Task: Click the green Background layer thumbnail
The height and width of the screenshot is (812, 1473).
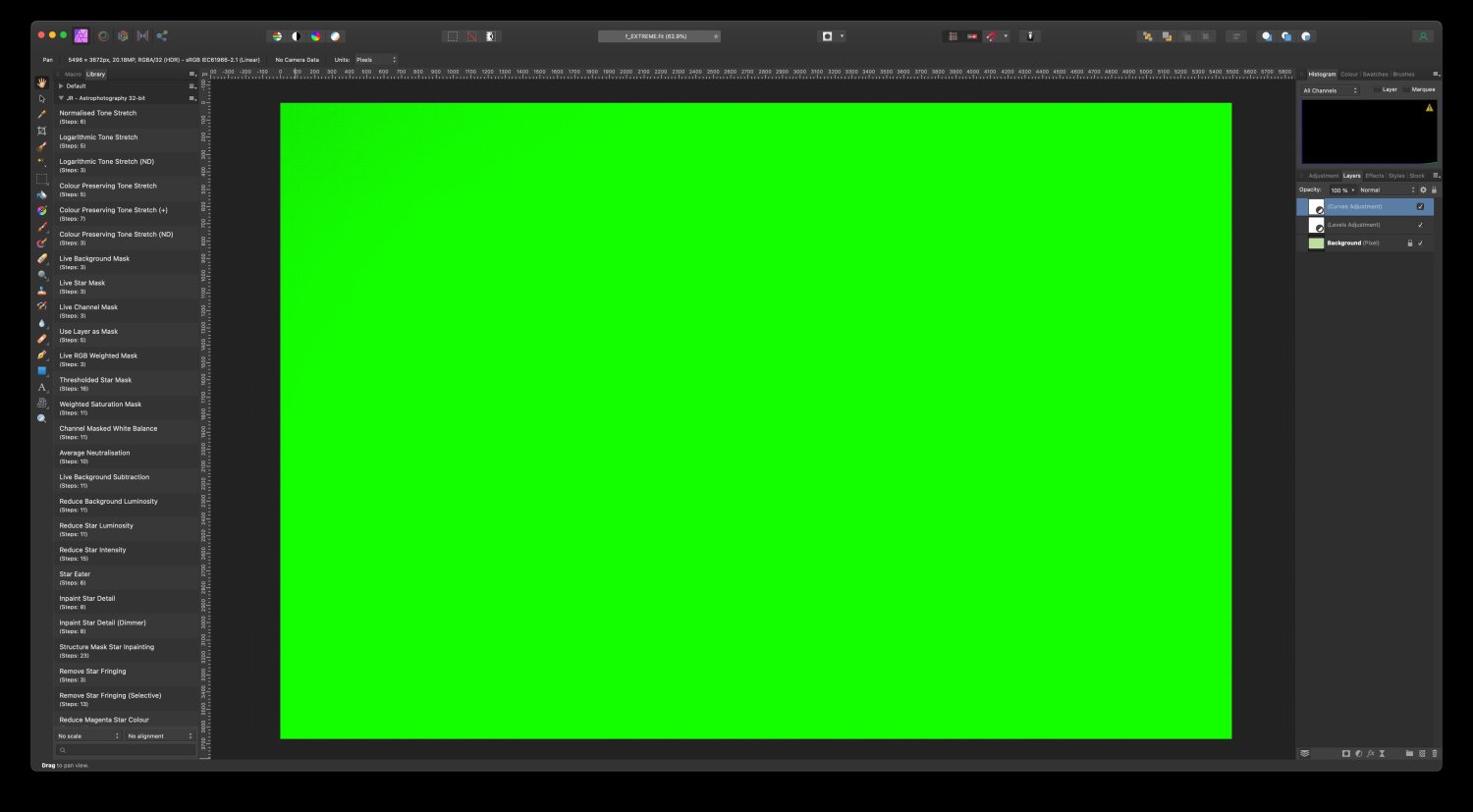Action: tap(1316, 243)
